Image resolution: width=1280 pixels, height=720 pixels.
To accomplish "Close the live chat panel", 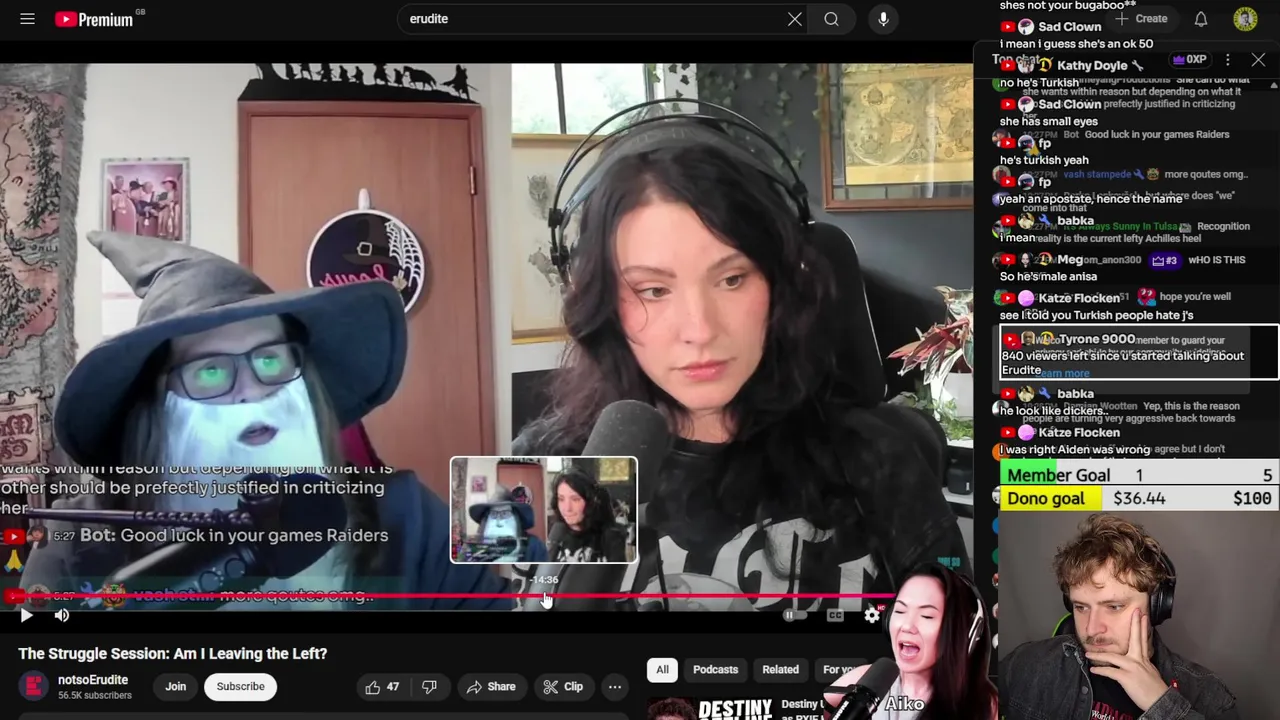I will pyautogui.click(x=1258, y=60).
